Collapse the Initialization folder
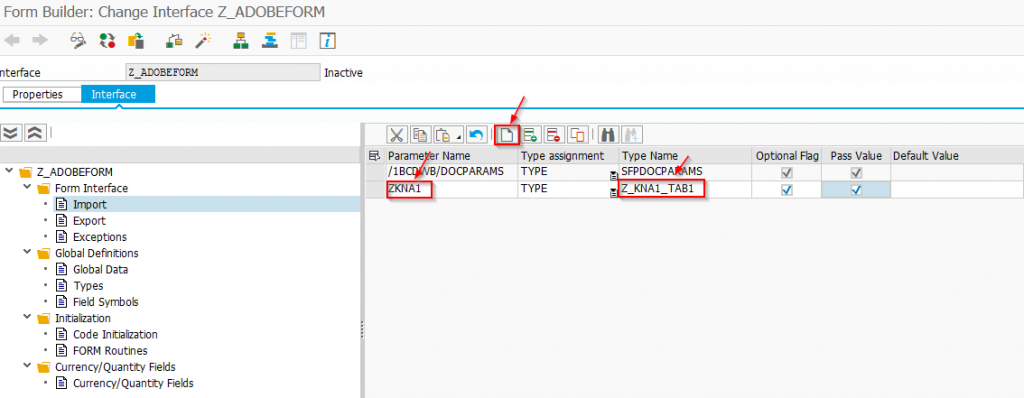Screen dimensions: 1024x398 pyautogui.click(x=27, y=318)
